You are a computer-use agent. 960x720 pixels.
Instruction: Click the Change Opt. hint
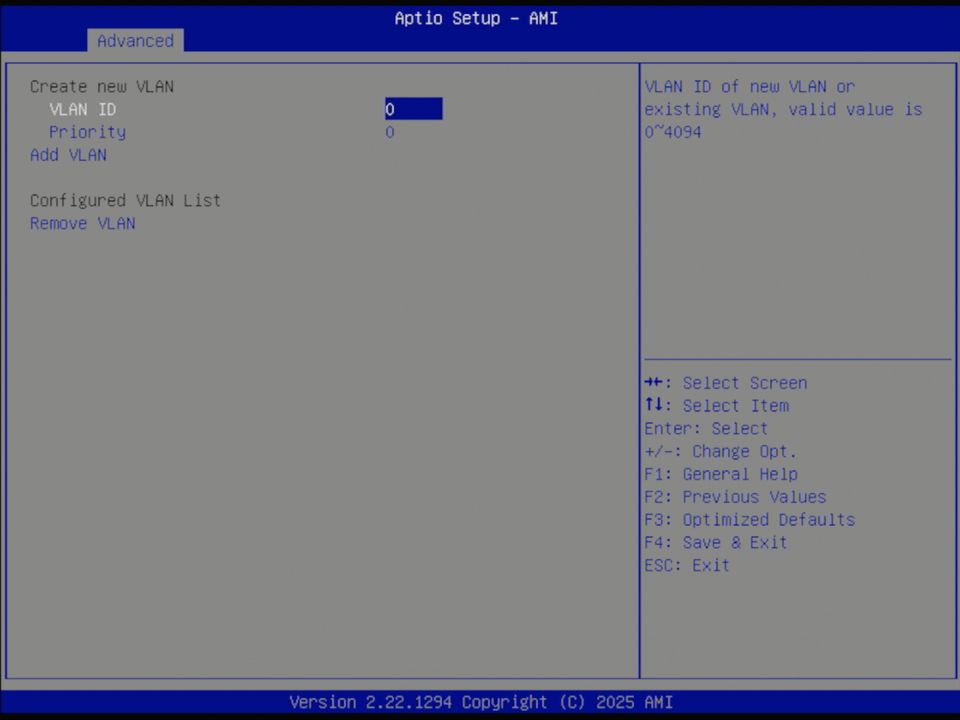click(721, 451)
